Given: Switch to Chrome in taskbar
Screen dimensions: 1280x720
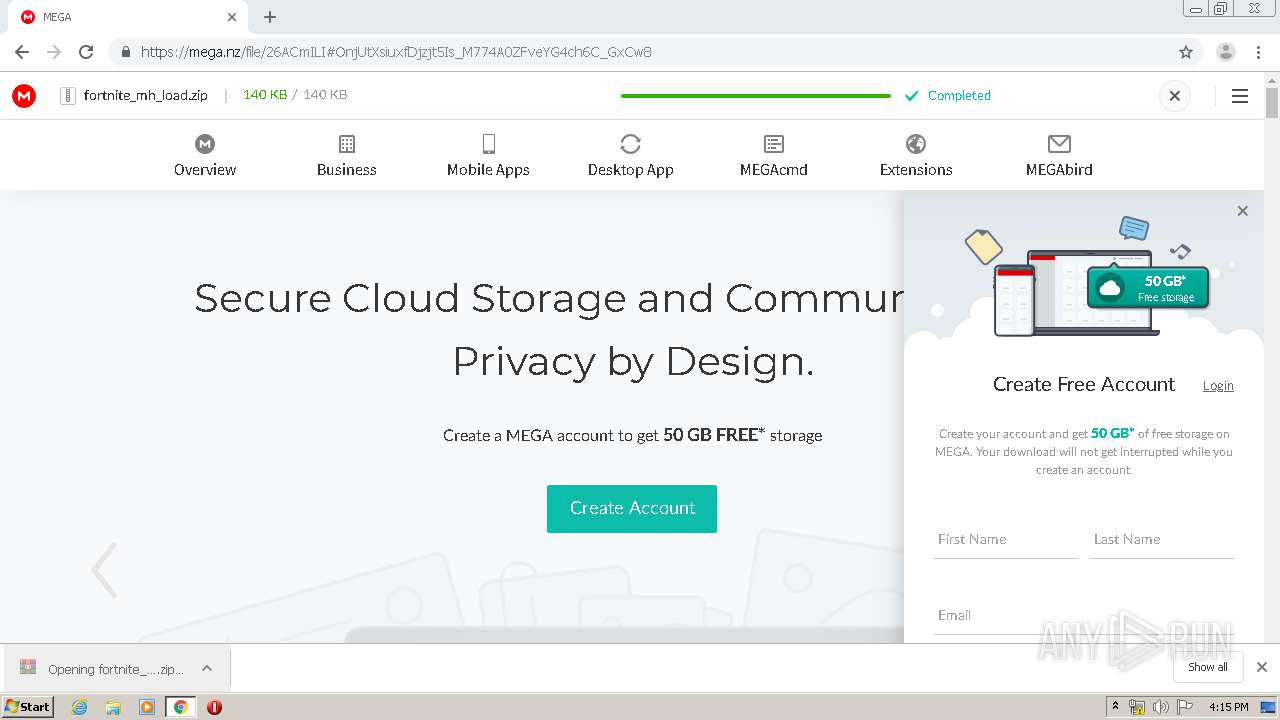Looking at the screenshot, I should 180,707.
